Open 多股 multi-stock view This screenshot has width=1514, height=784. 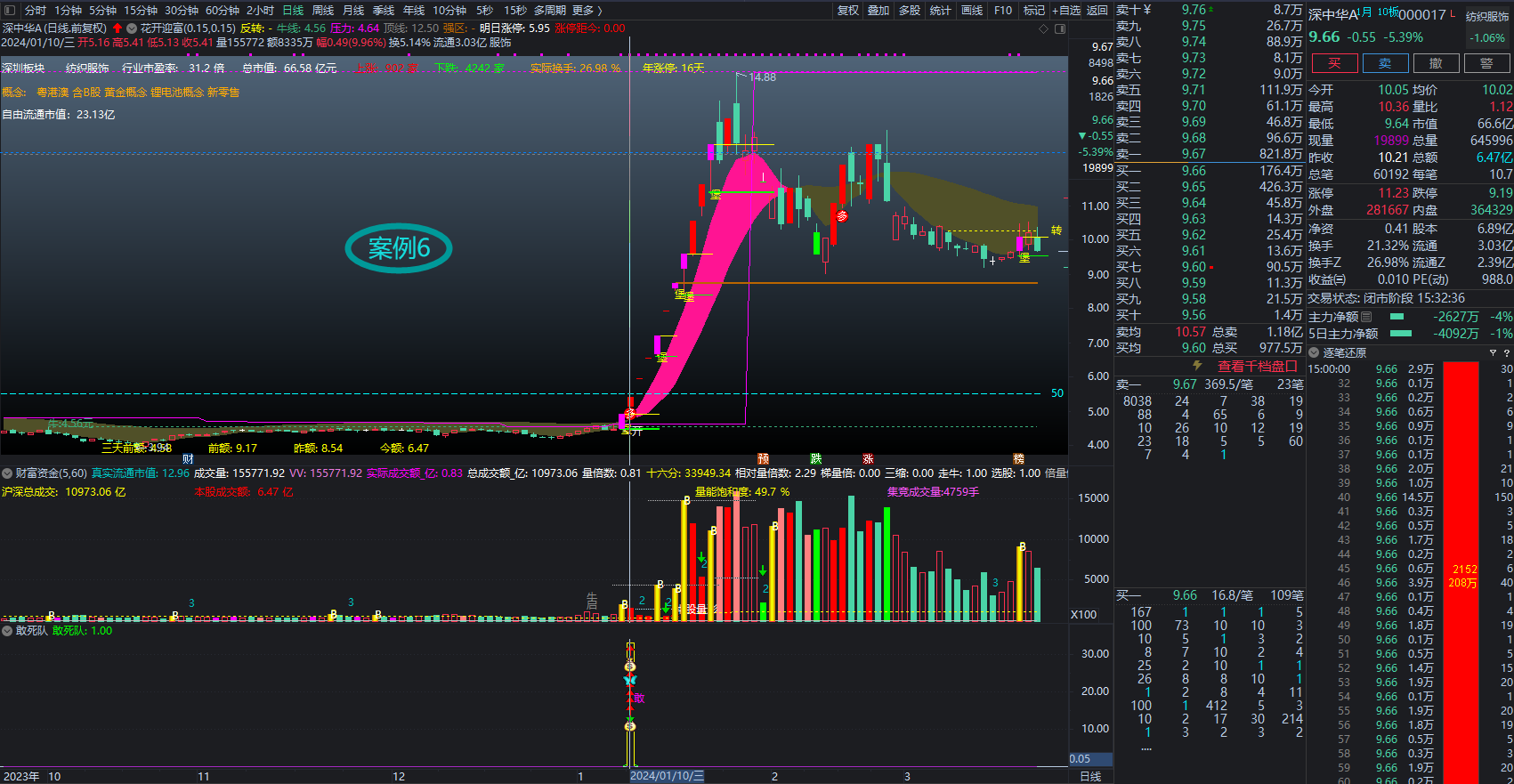(910, 10)
